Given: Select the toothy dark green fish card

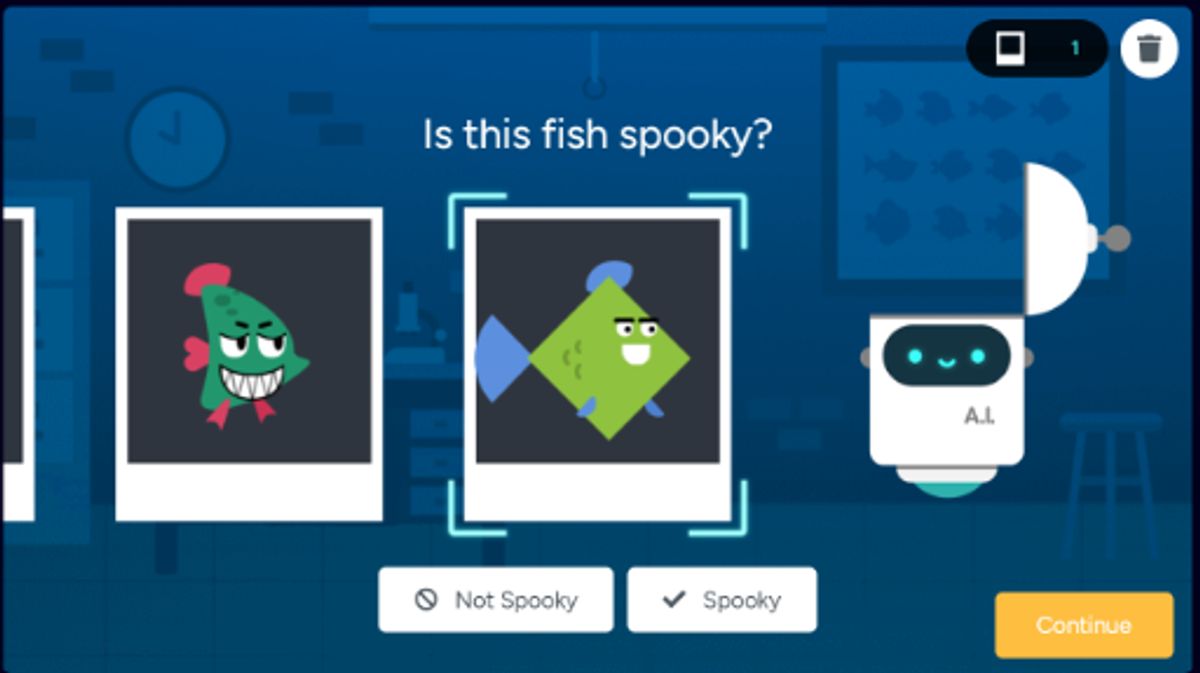Looking at the screenshot, I should pyautogui.click(x=249, y=364).
